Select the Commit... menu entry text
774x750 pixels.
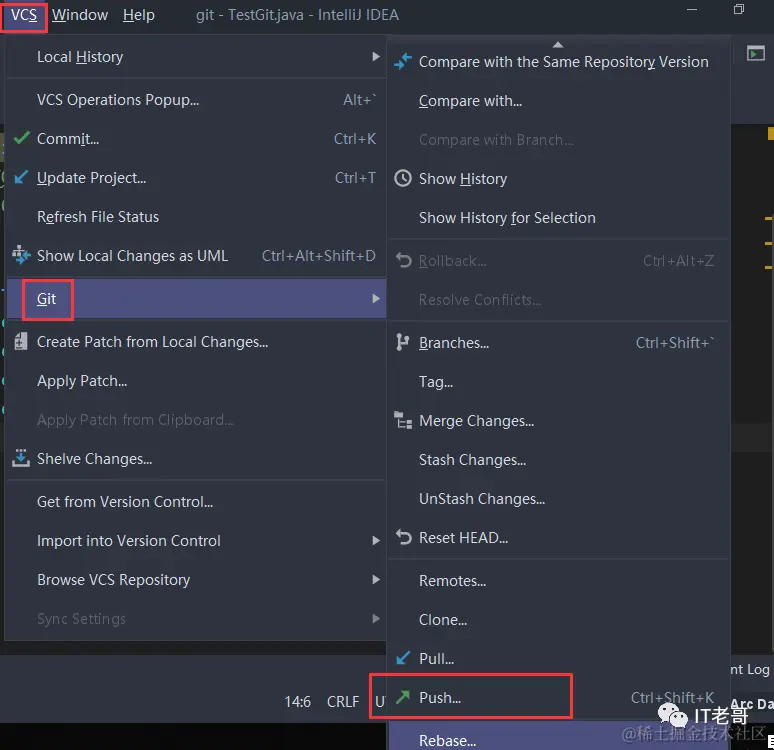(x=68, y=139)
